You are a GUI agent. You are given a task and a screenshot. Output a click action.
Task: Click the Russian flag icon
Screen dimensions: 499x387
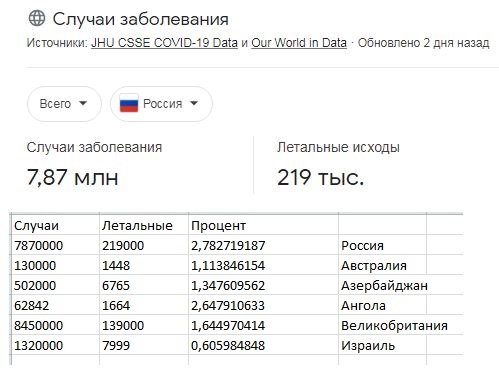tap(129, 104)
